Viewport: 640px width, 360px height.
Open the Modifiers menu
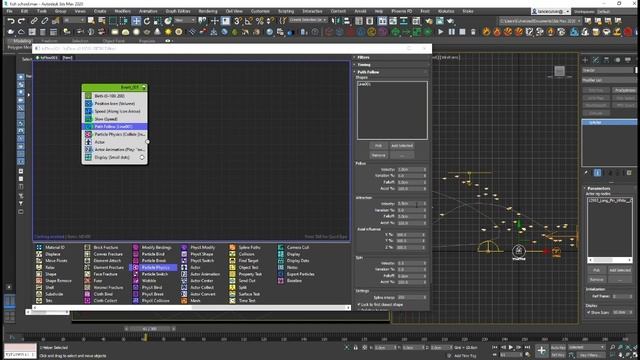[122, 11]
